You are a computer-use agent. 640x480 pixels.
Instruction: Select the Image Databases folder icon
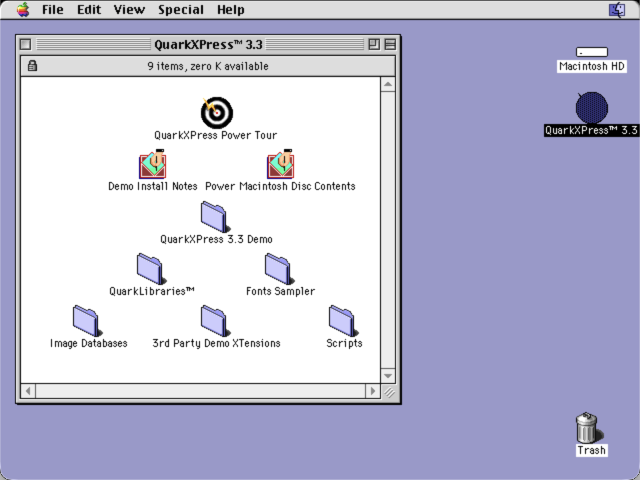point(87,321)
